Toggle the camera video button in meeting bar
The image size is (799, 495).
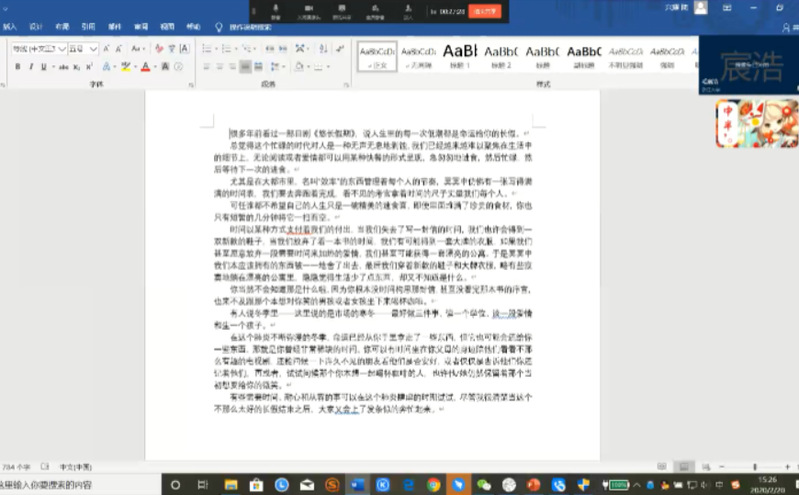tap(308, 10)
